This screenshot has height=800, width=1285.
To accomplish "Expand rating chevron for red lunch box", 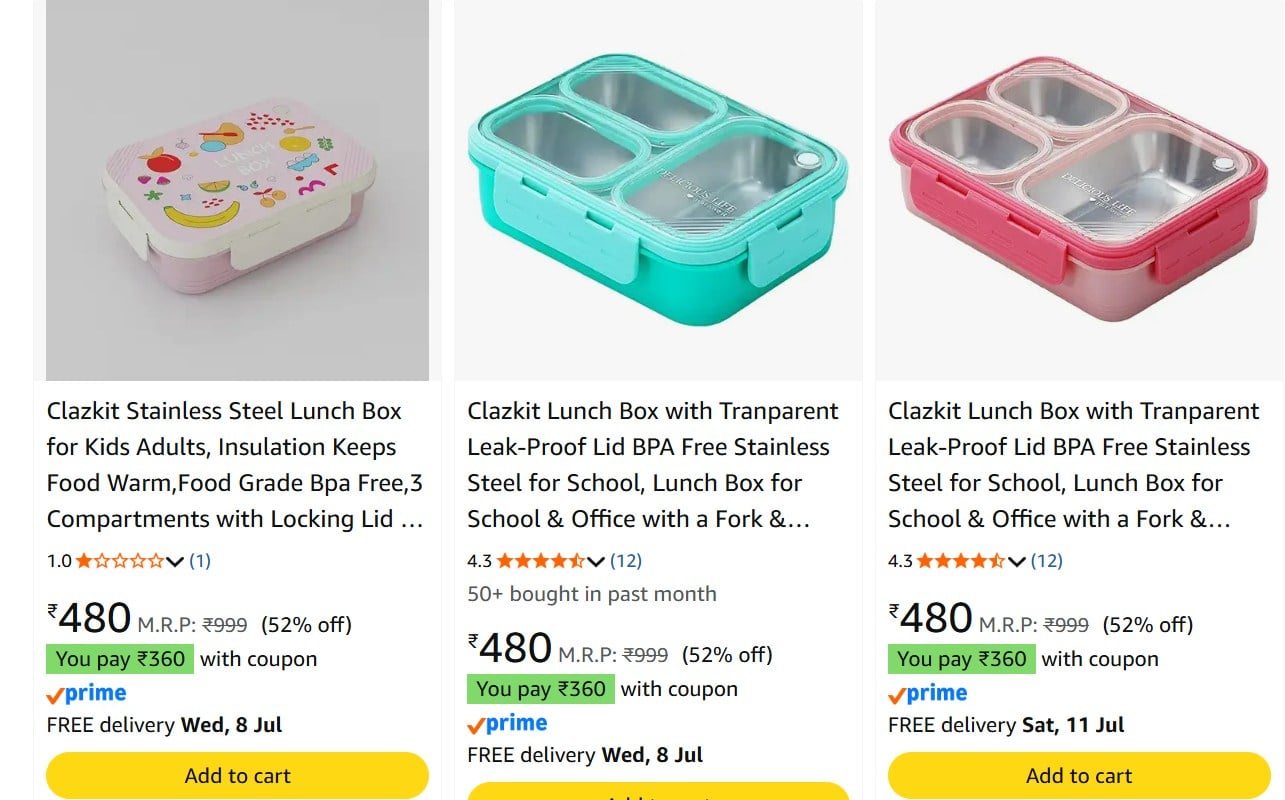I will (1016, 562).
